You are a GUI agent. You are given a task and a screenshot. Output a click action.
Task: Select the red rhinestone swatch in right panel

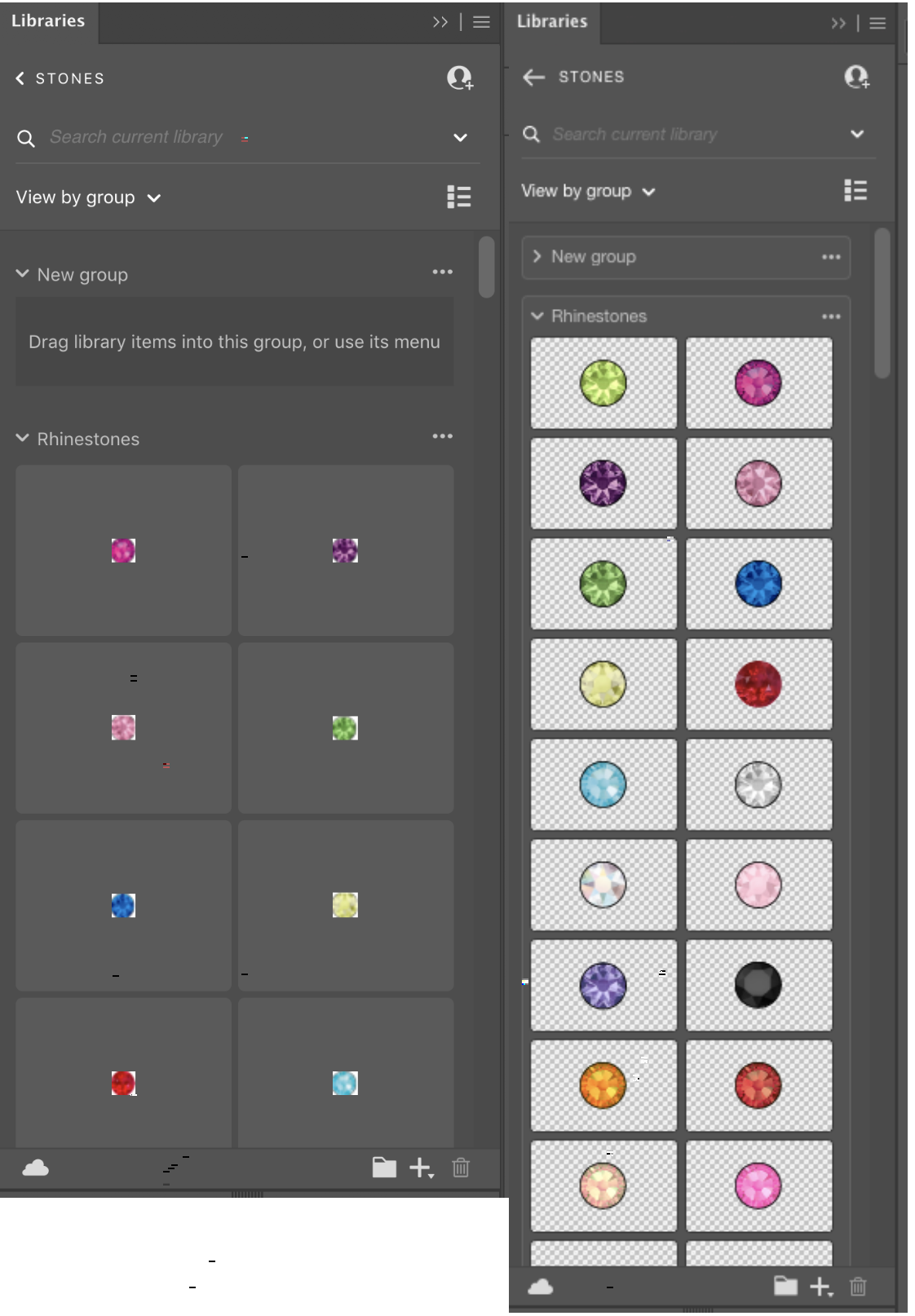(x=758, y=684)
